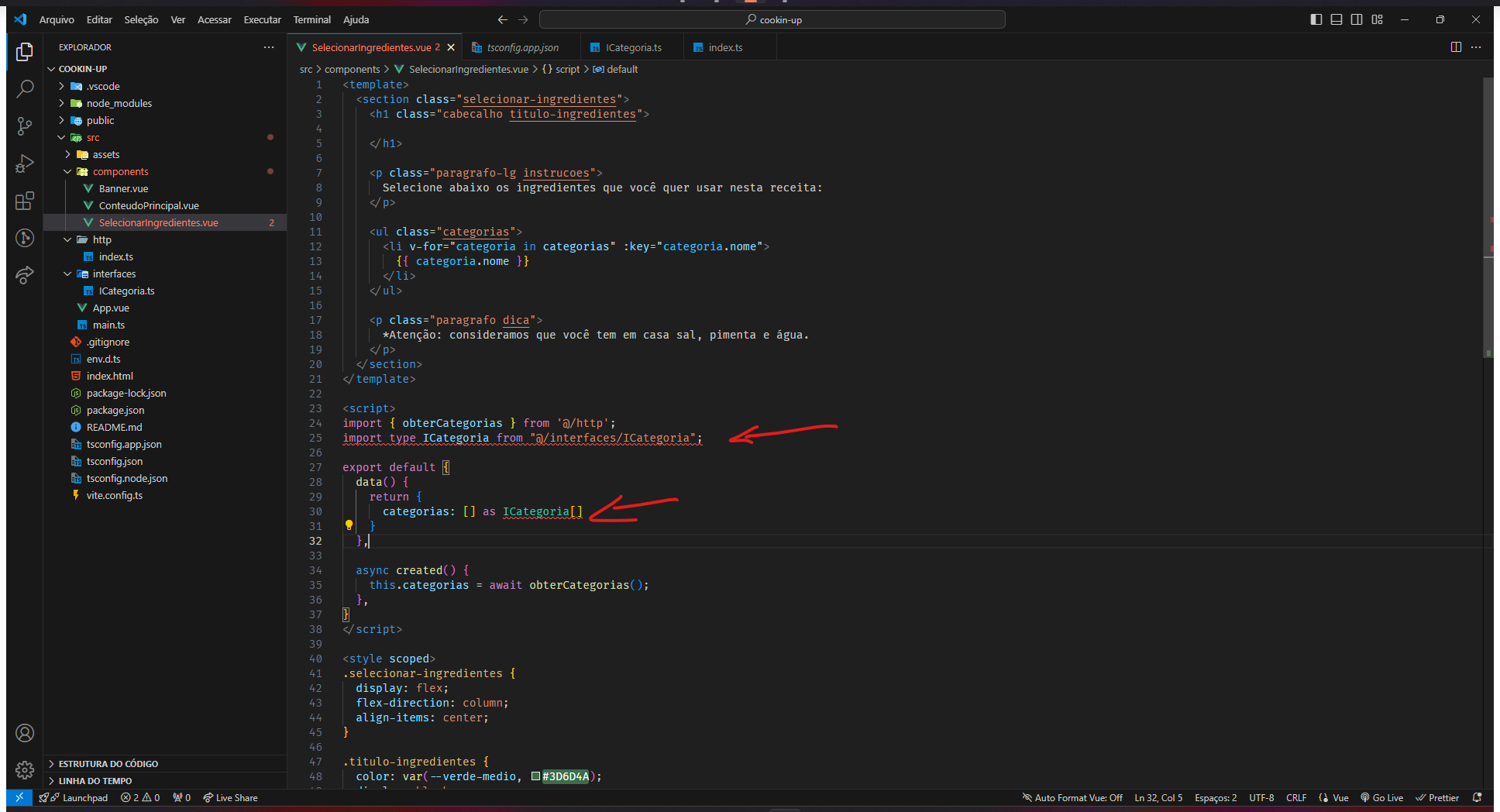
Task: Toggle secondary side bar visibility
Action: click(x=1357, y=19)
